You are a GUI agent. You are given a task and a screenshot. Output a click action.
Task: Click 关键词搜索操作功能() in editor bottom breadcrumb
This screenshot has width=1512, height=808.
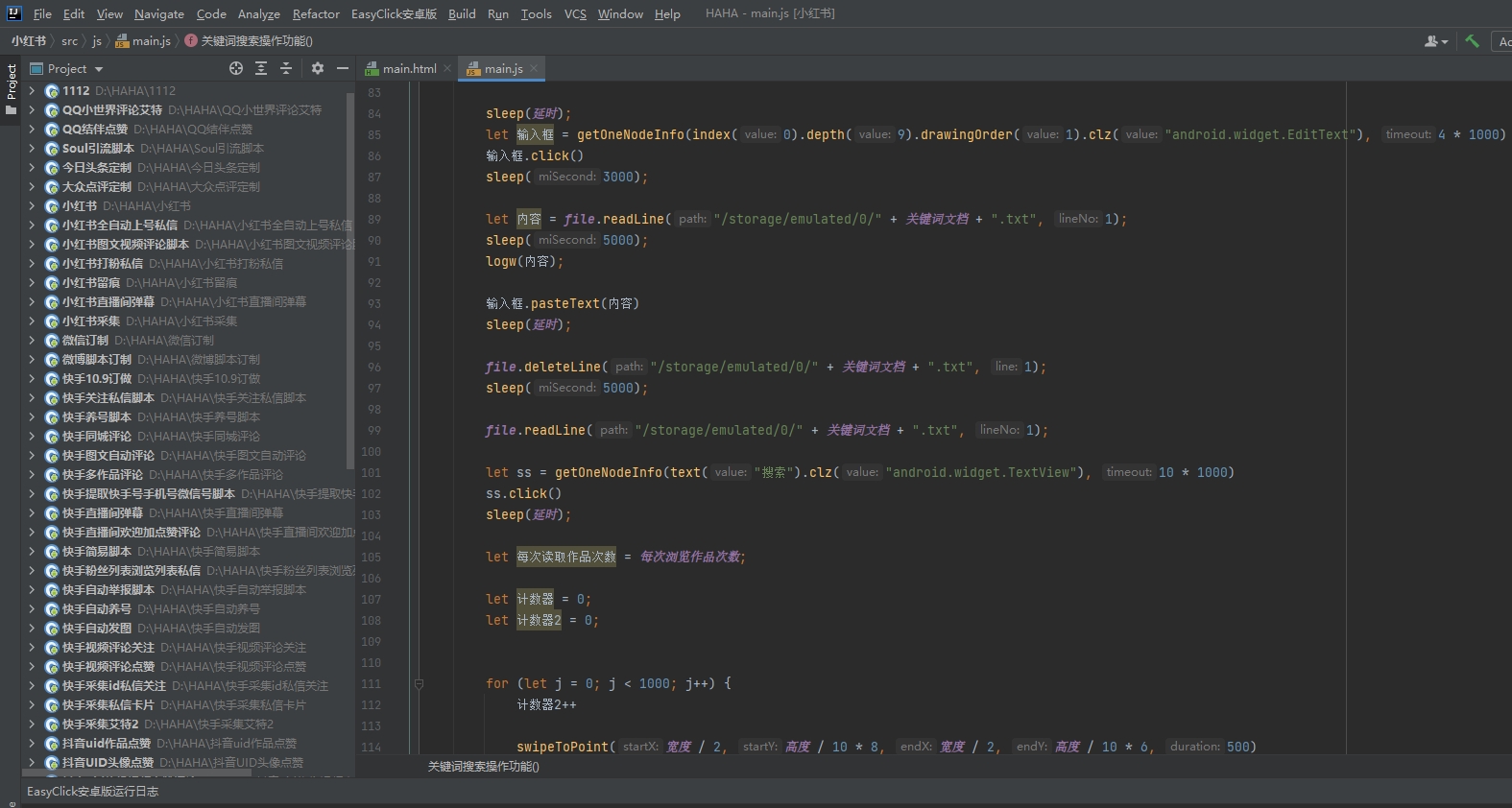[483, 766]
